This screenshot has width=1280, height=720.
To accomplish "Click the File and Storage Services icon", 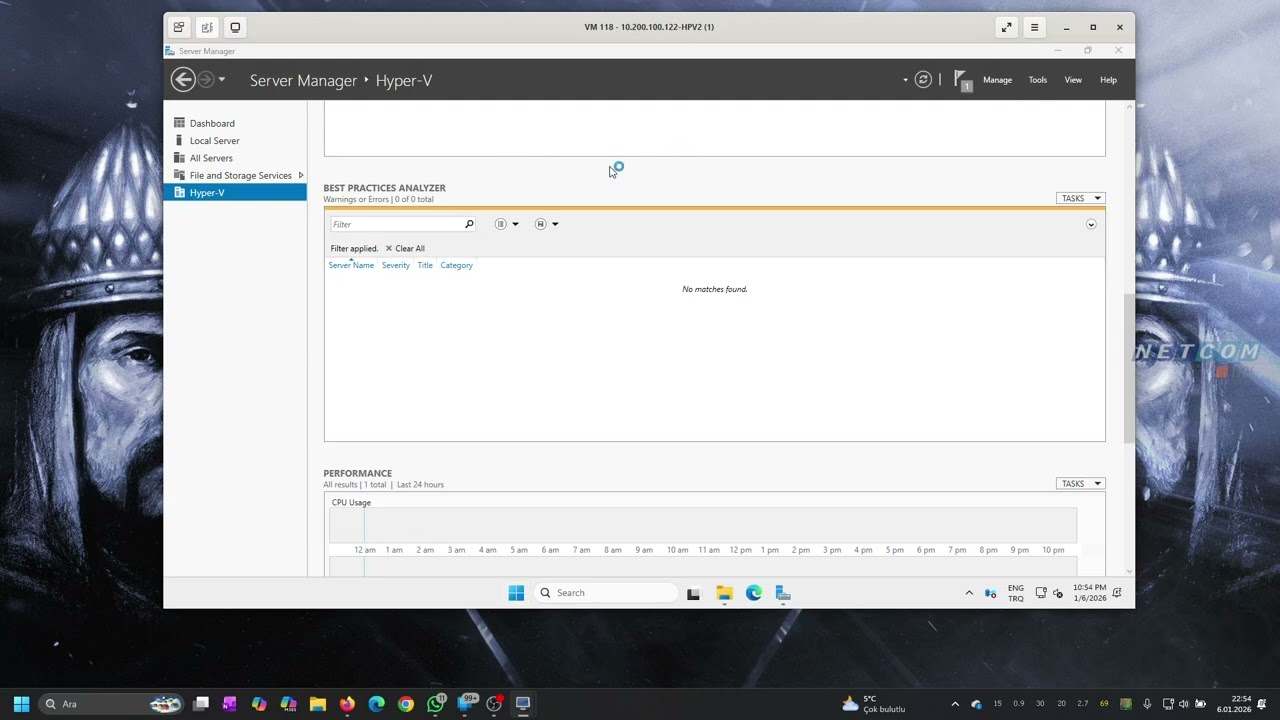I will pos(180,175).
